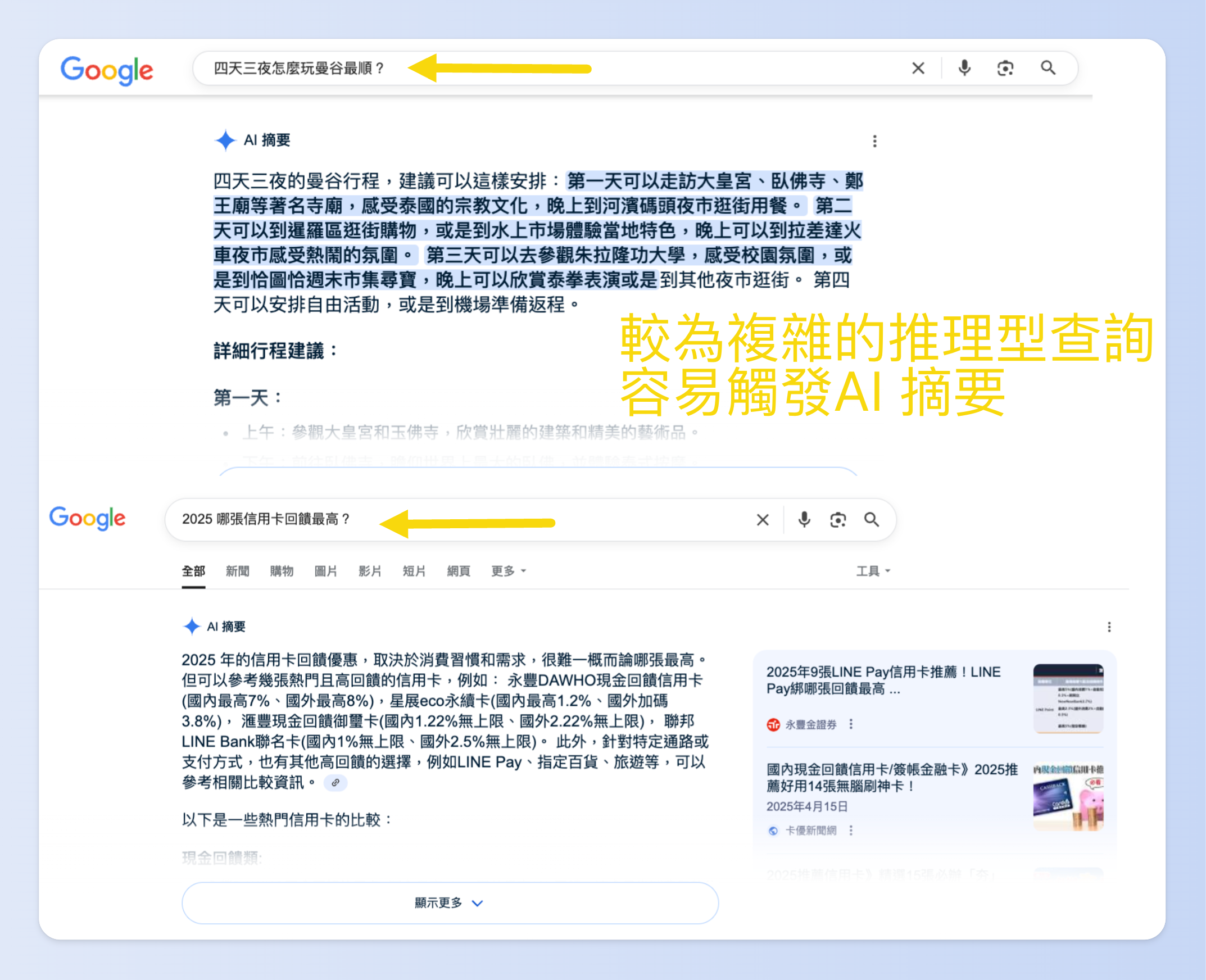Switch to the 網頁 tab

pos(459,571)
